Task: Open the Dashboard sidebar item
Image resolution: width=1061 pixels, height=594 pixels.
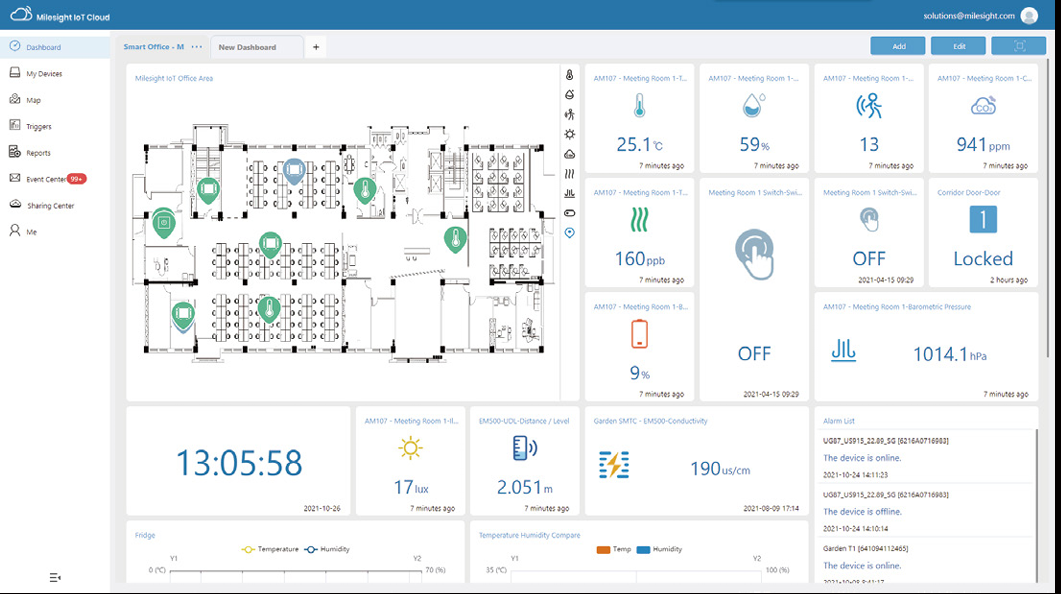Action: (54, 47)
